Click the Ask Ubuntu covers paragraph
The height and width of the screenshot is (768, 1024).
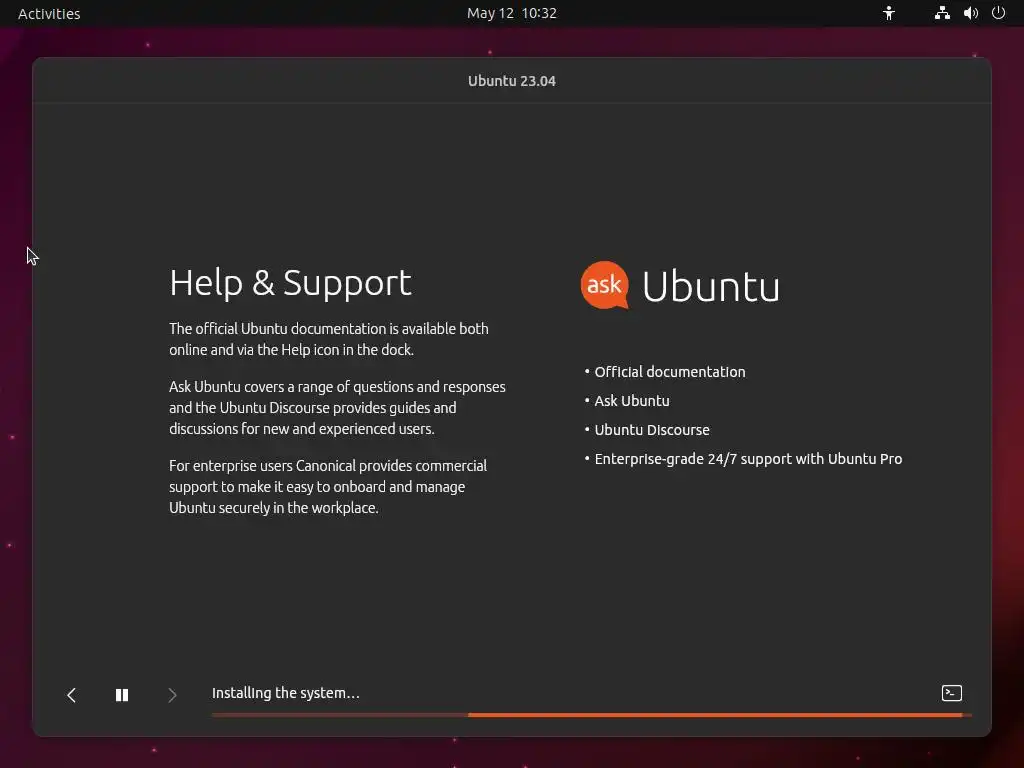click(x=337, y=408)
